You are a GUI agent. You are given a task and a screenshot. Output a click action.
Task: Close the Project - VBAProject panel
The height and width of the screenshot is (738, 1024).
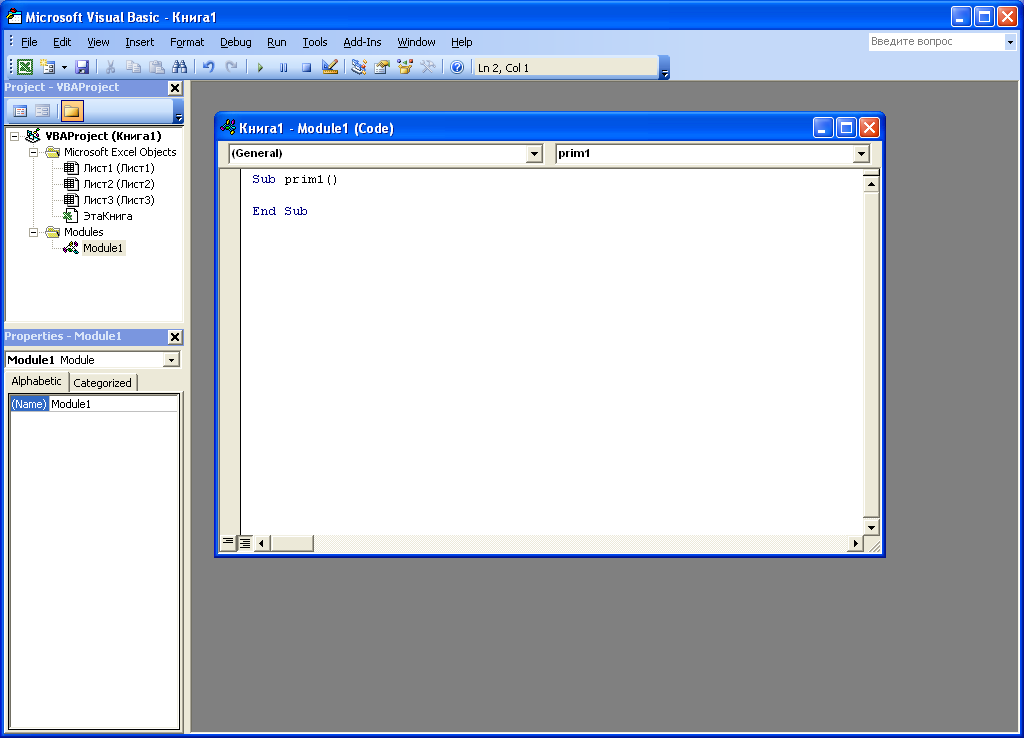pyautogui.click(x=175, y=88)
